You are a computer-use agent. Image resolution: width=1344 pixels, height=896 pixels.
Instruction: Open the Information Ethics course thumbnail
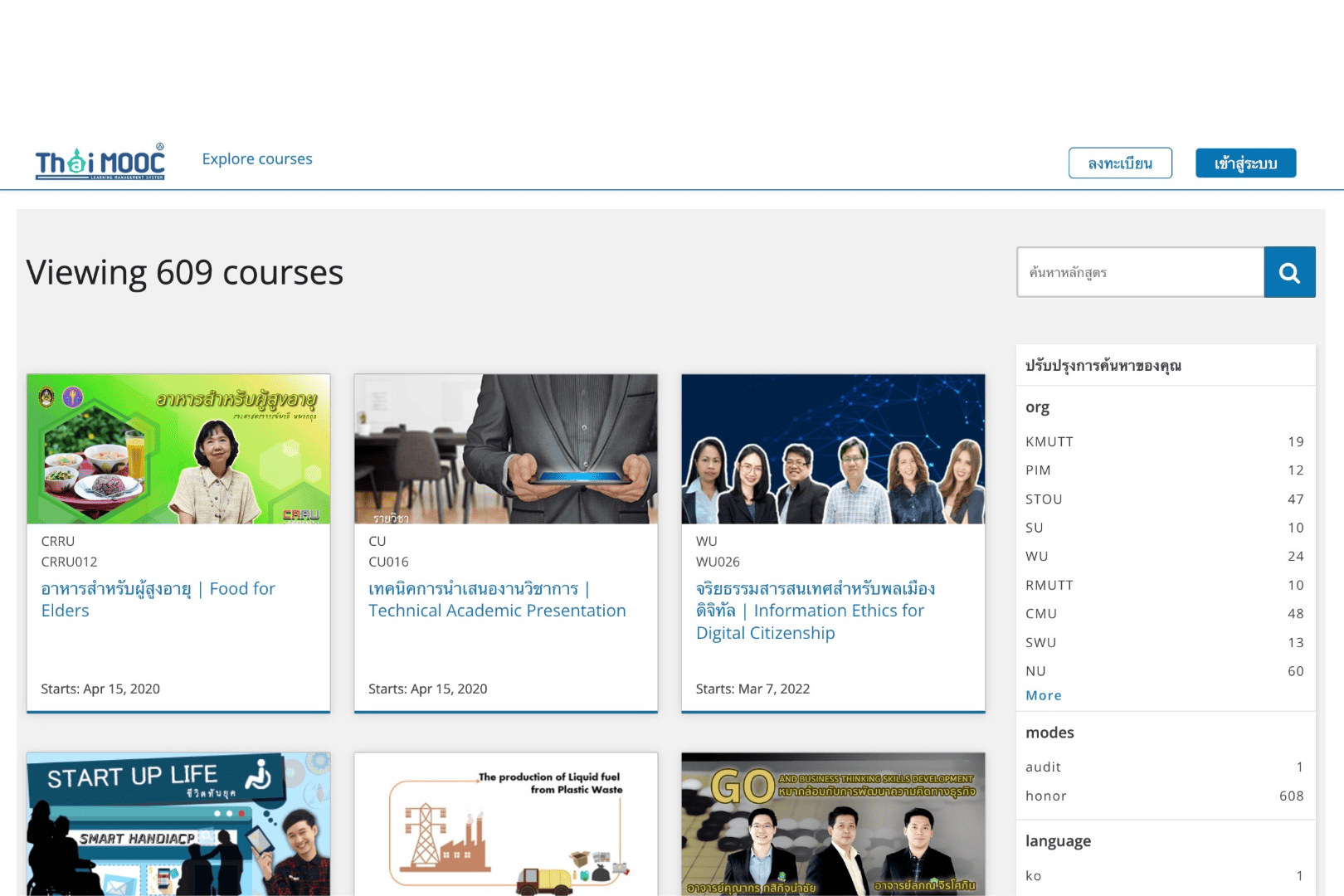click(x=833, y=449)
